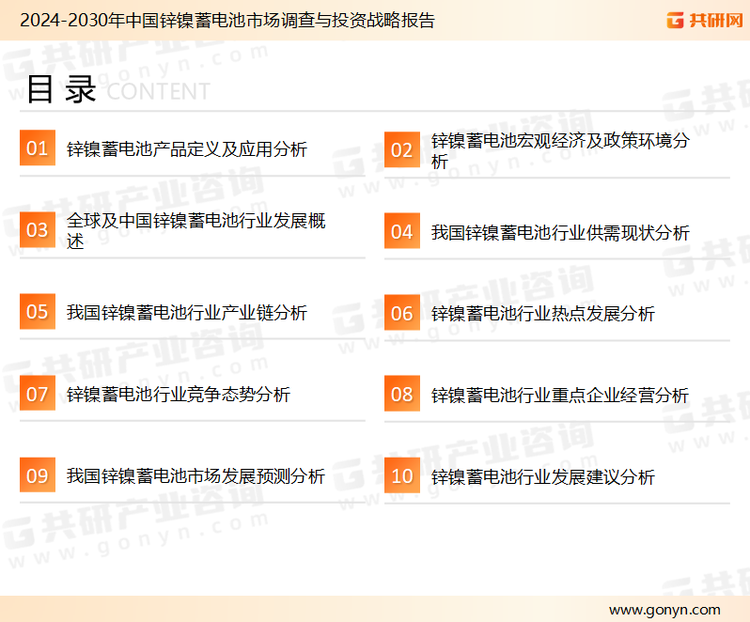Select 我国锌镍蓄电池行业产业链分析 entry
This screenshot has width=750, height=622.
coord(186,313)
